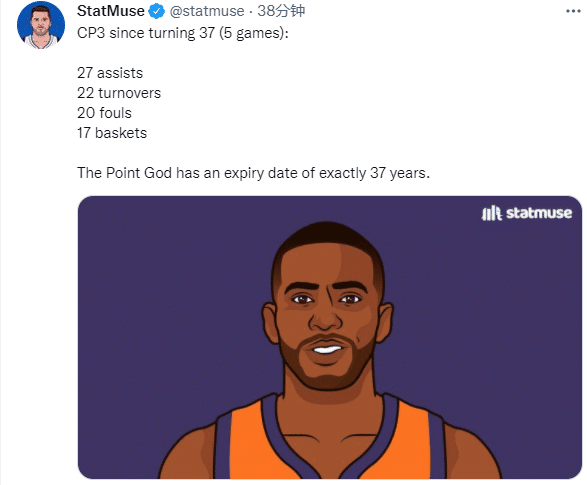The width and height of the screenshot is (587, 485).
Task: Click the blue verified badge
Action: click(156, 11)
